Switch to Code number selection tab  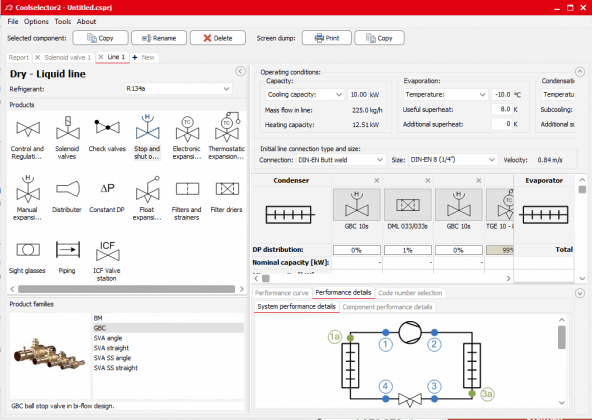click(x=410, y=293)
